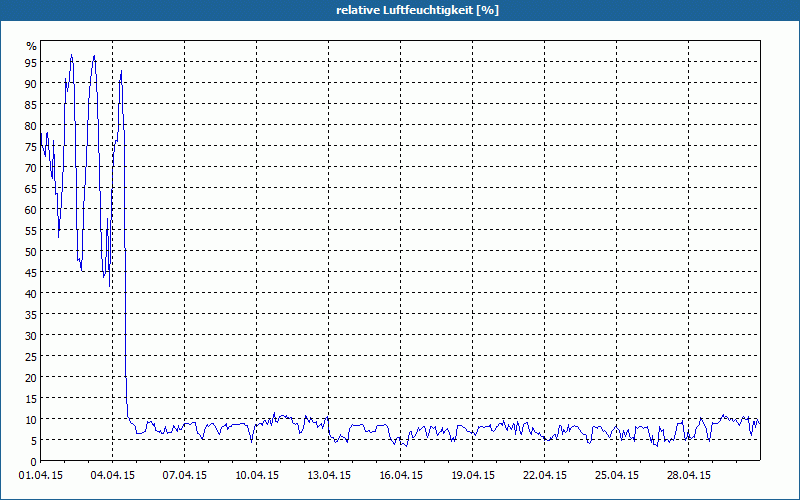Click the 19.04.15 date label
The image size is (800, 500).
pyautogui.click(x=473, y=476)
